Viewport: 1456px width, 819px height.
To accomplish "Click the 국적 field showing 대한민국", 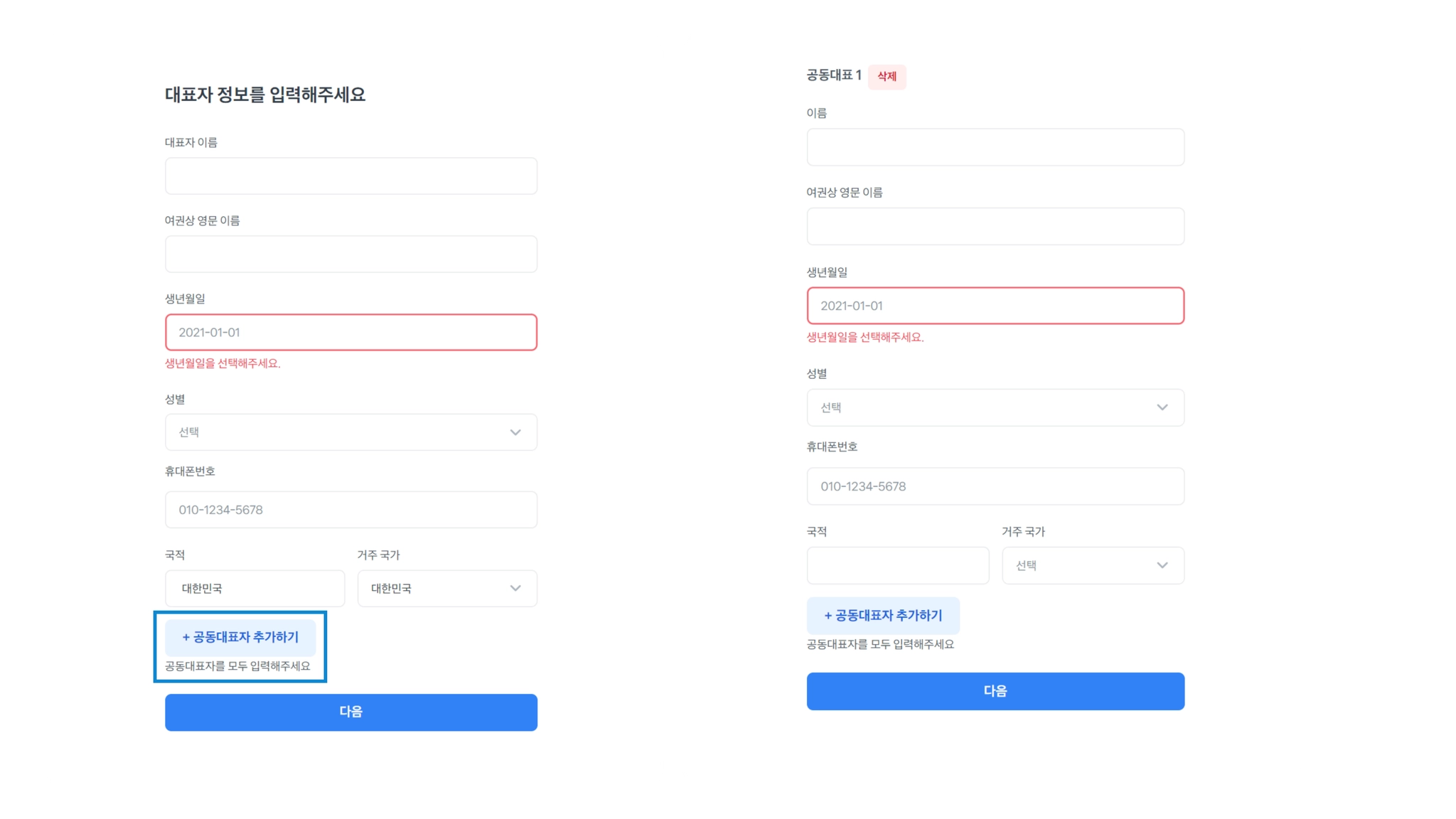I will click(x=255, y=588).
